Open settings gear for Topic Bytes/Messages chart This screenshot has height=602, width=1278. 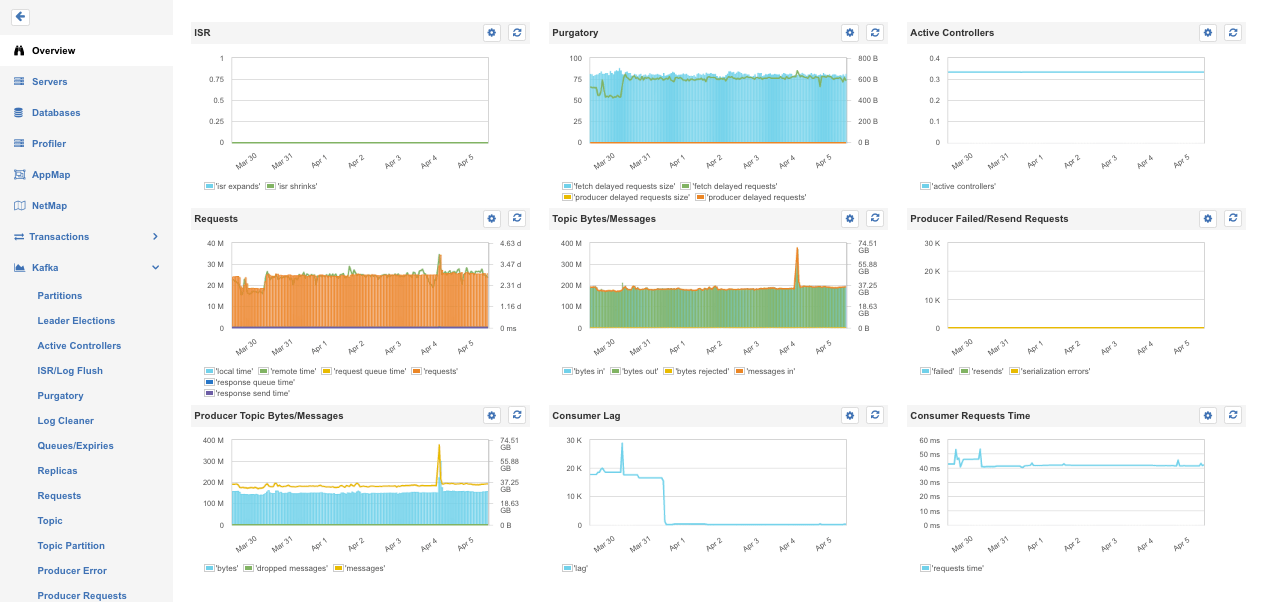pyautogui.click(x=849, y=218)
